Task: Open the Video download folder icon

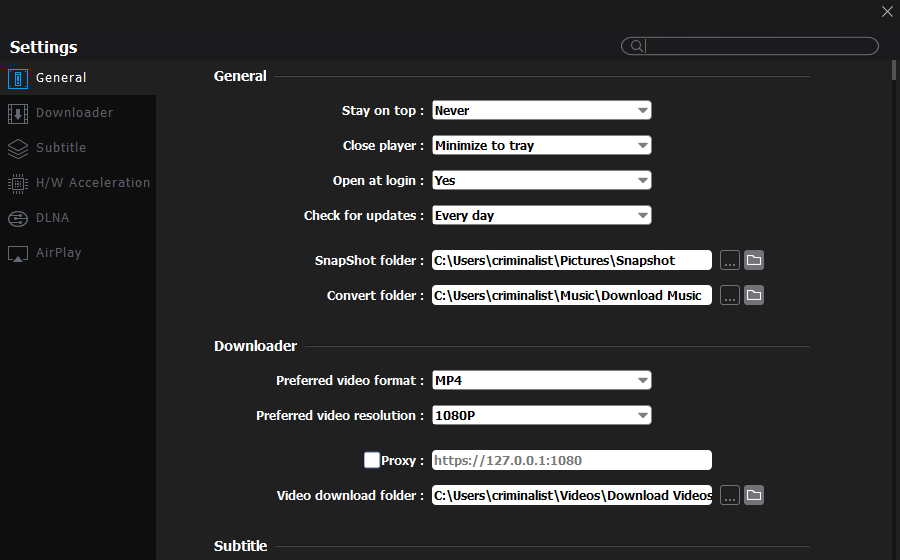Action: [754, 495]
